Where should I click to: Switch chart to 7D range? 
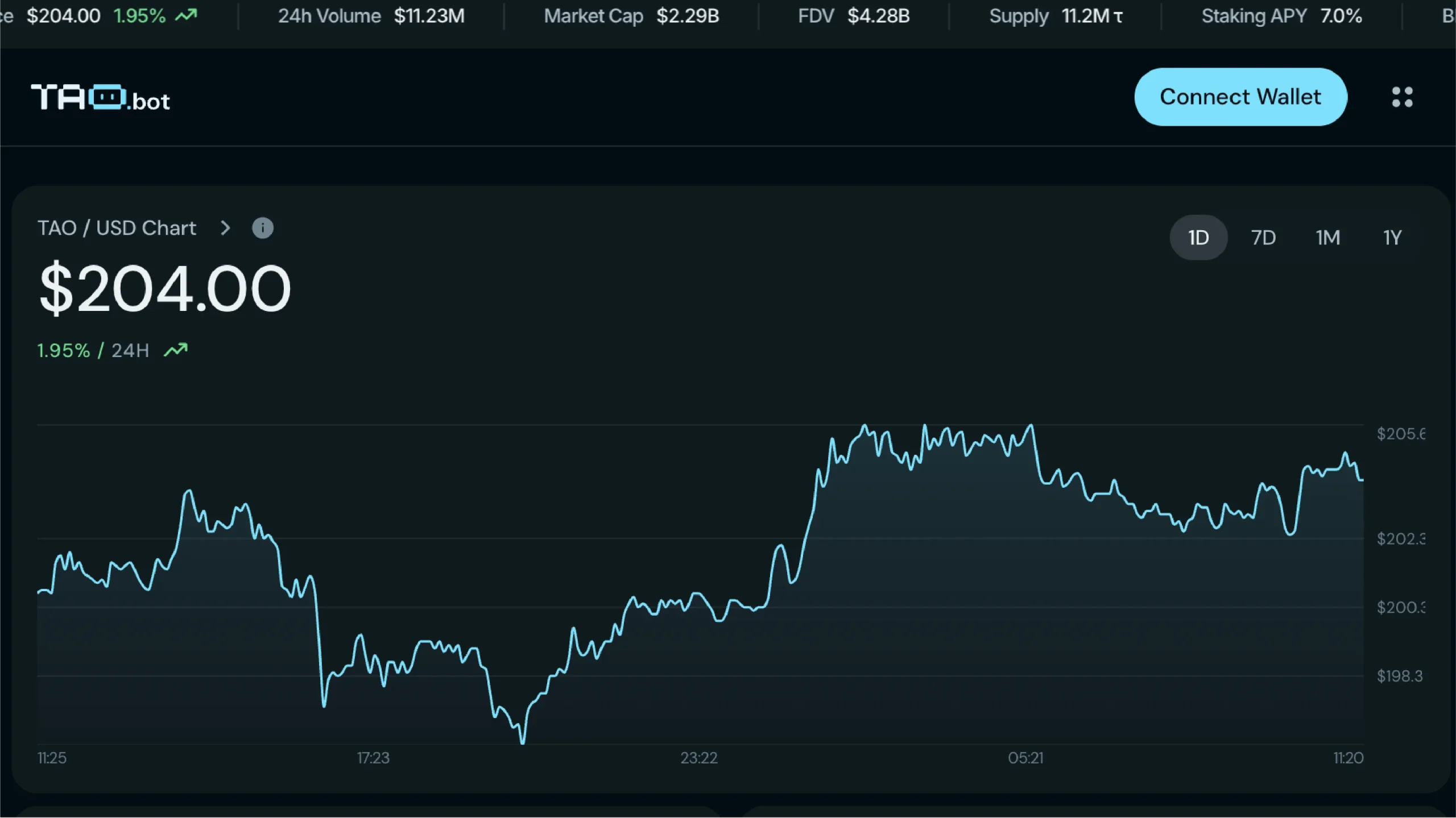pos(1263,238)
